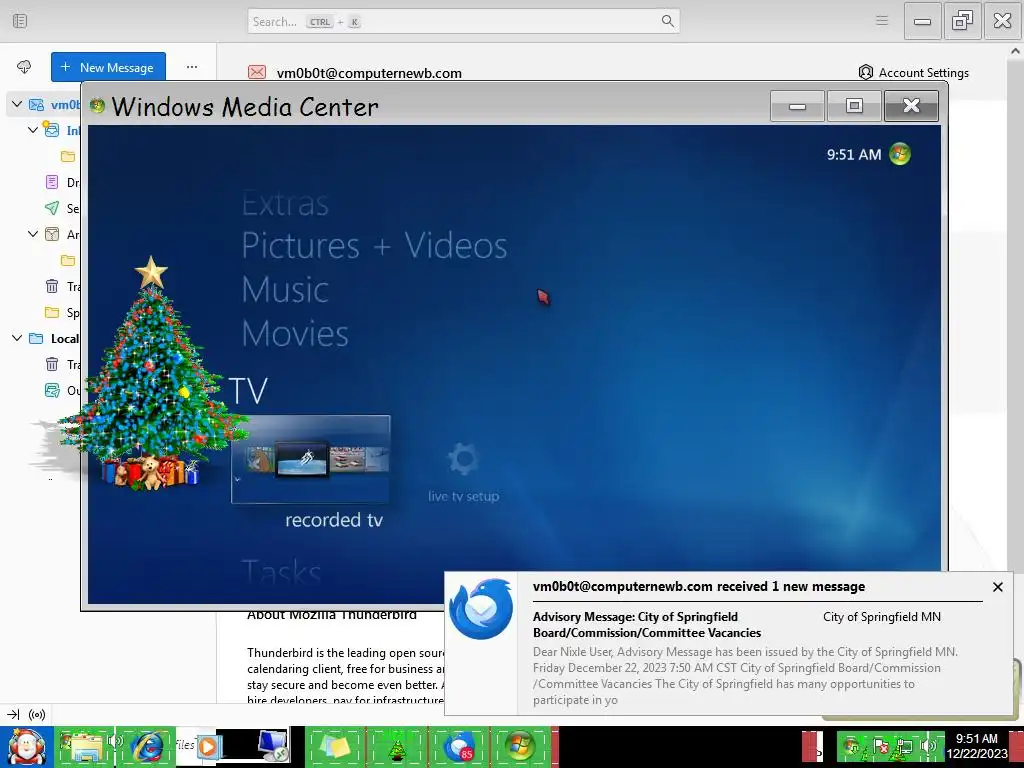
Task: Dismiss the new message notification
Action: (x=997, y=586)
